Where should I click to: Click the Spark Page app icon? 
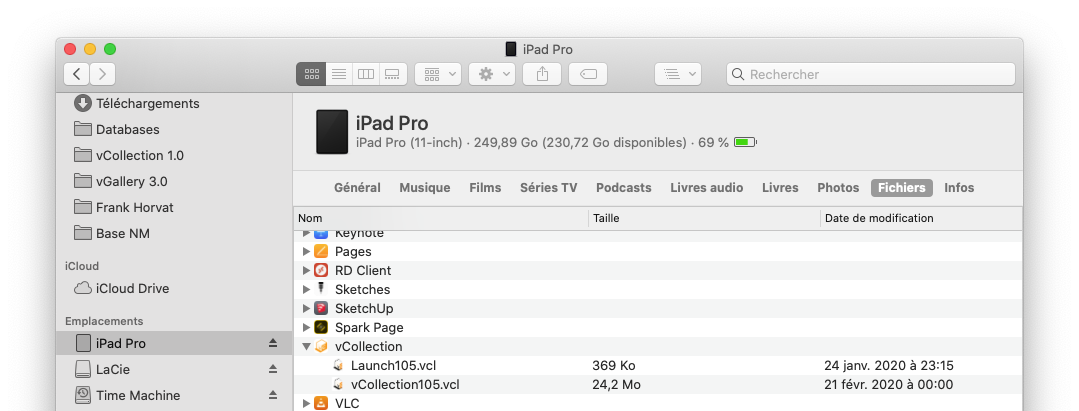pos(321,327)
